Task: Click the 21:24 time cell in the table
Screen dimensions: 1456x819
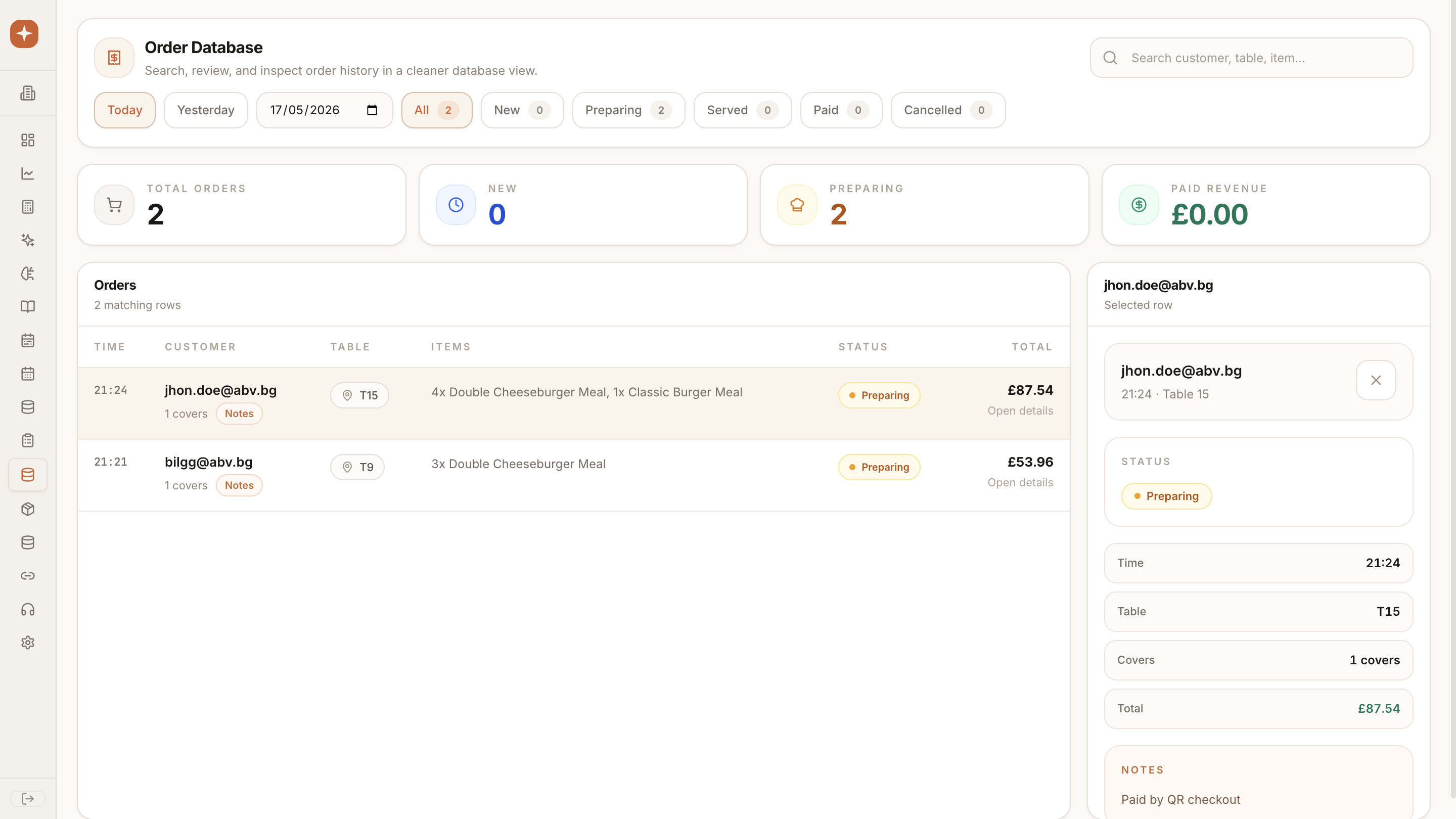Action: coord(111,390)
